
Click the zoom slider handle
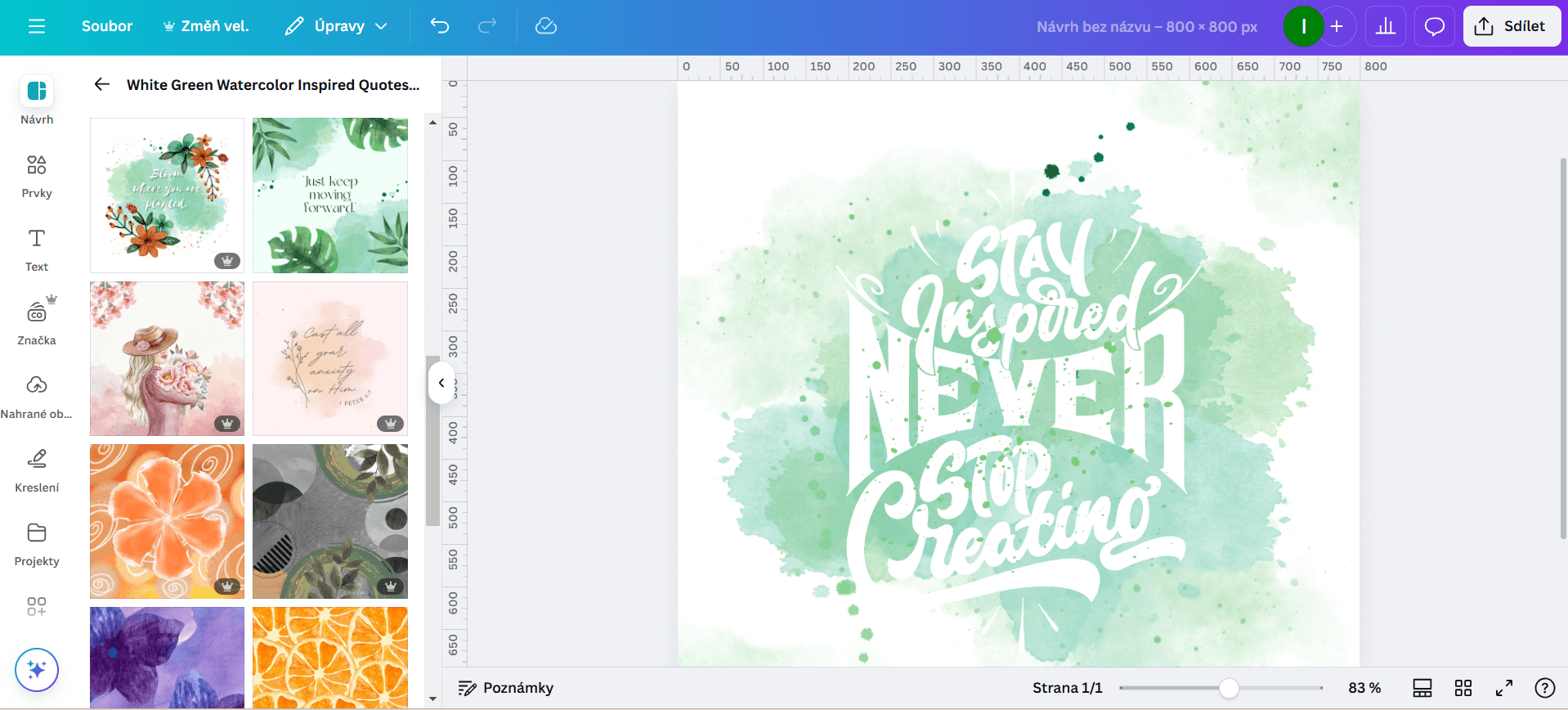click(x=1229, y=688)
